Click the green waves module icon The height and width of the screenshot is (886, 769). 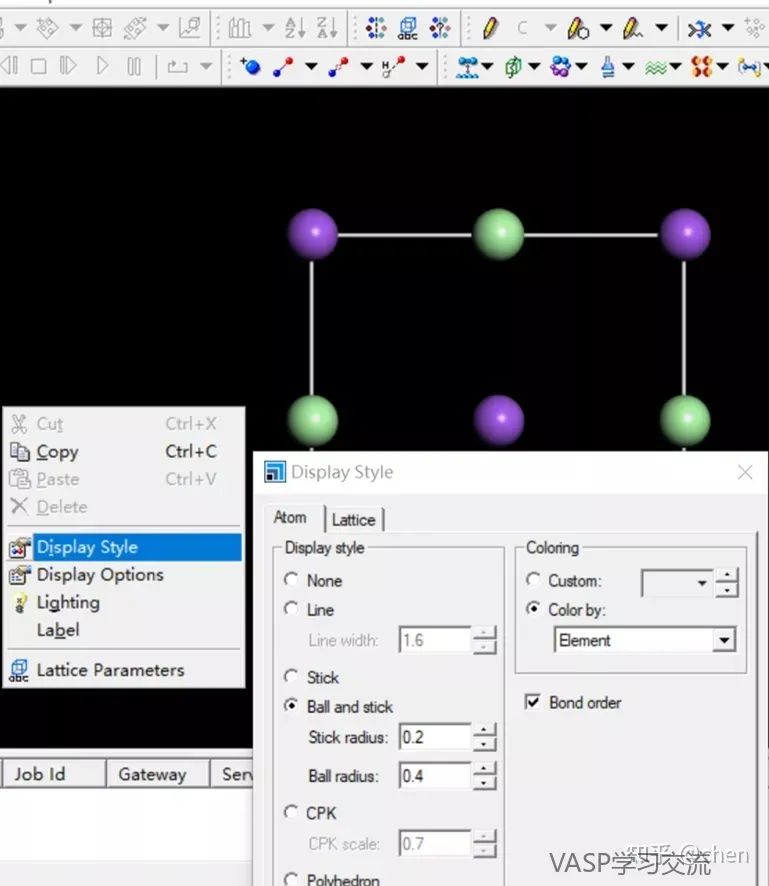coord(655,68)
